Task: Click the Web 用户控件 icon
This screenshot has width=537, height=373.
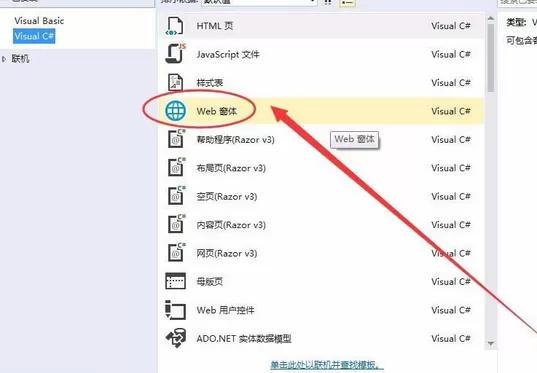Action: tap(175, 310)
